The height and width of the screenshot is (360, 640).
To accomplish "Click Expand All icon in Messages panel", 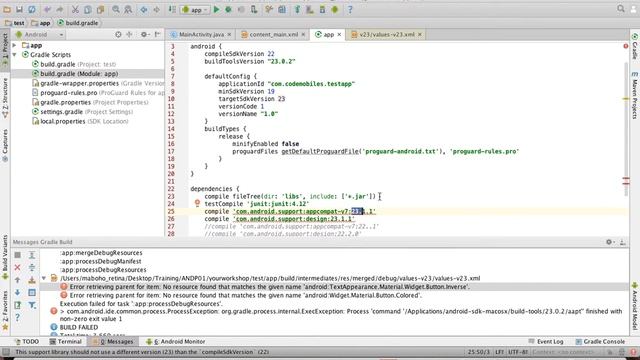I will [32, 255].
